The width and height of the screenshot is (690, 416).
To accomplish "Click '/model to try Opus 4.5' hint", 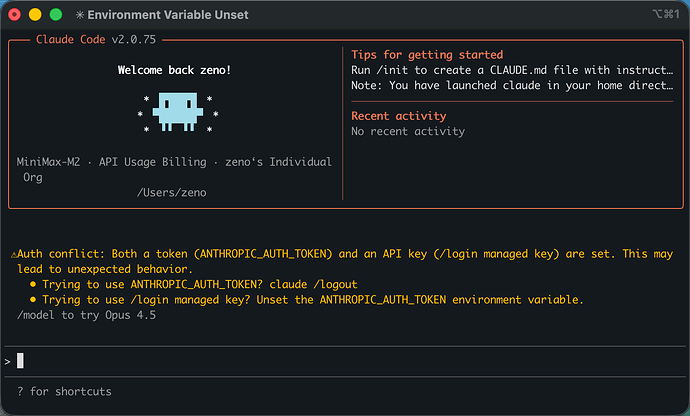I will [x=86, y=315].
